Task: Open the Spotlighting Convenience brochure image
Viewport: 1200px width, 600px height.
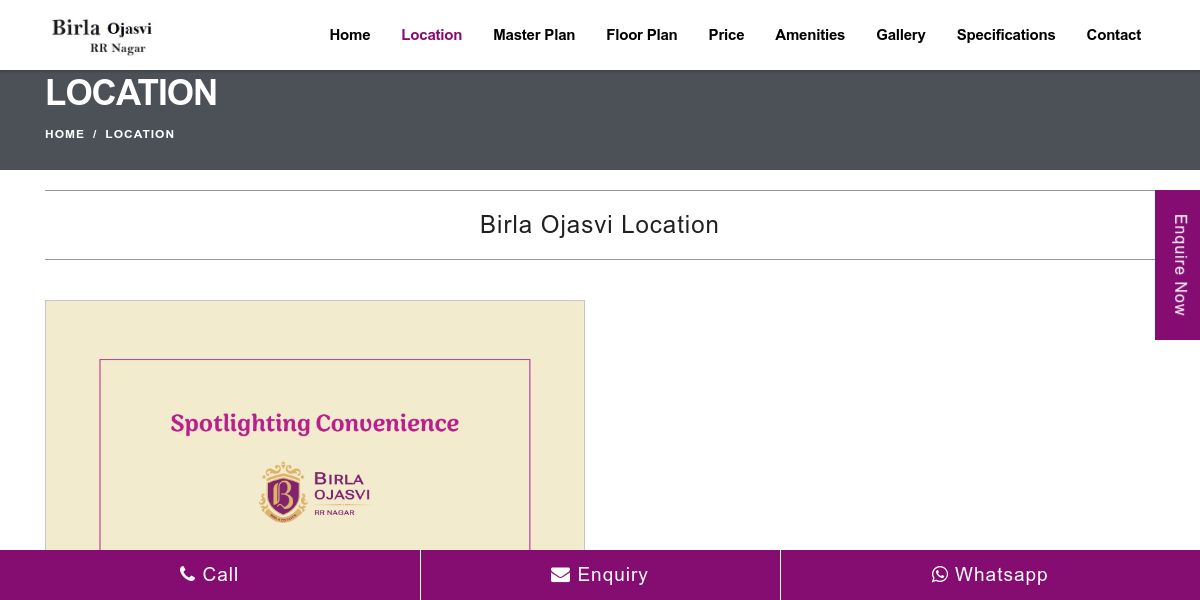Action: [x=315, y=425]
